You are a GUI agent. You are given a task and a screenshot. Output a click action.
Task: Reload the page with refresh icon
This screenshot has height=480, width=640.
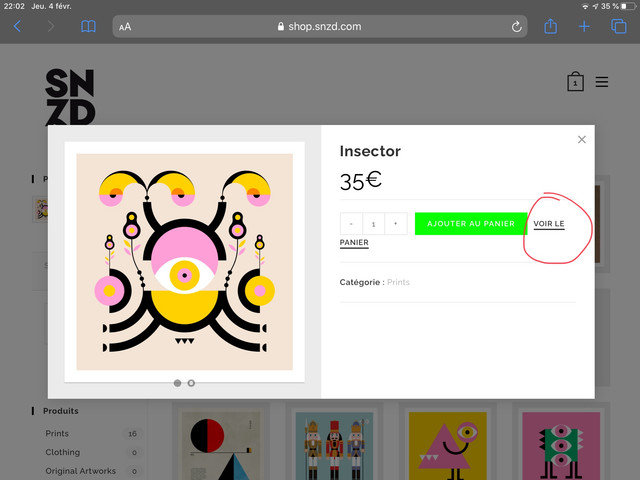click(x=516, y=27)
